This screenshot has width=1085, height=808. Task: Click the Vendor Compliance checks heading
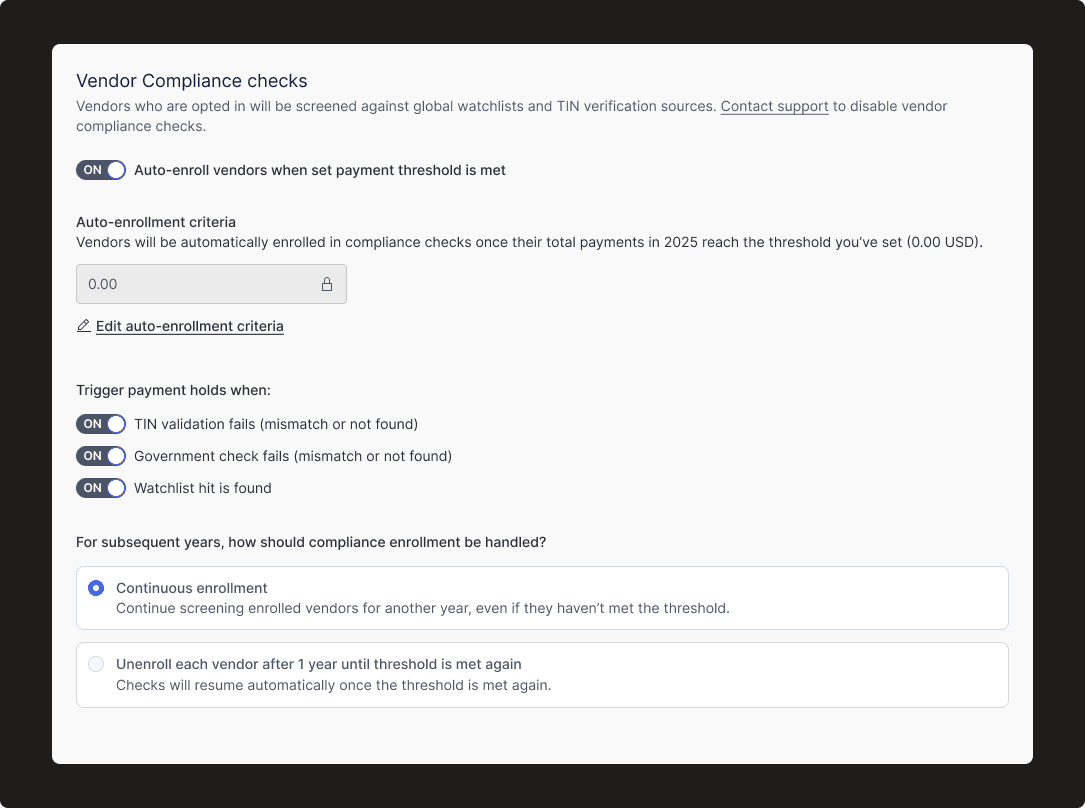(192, 81)
